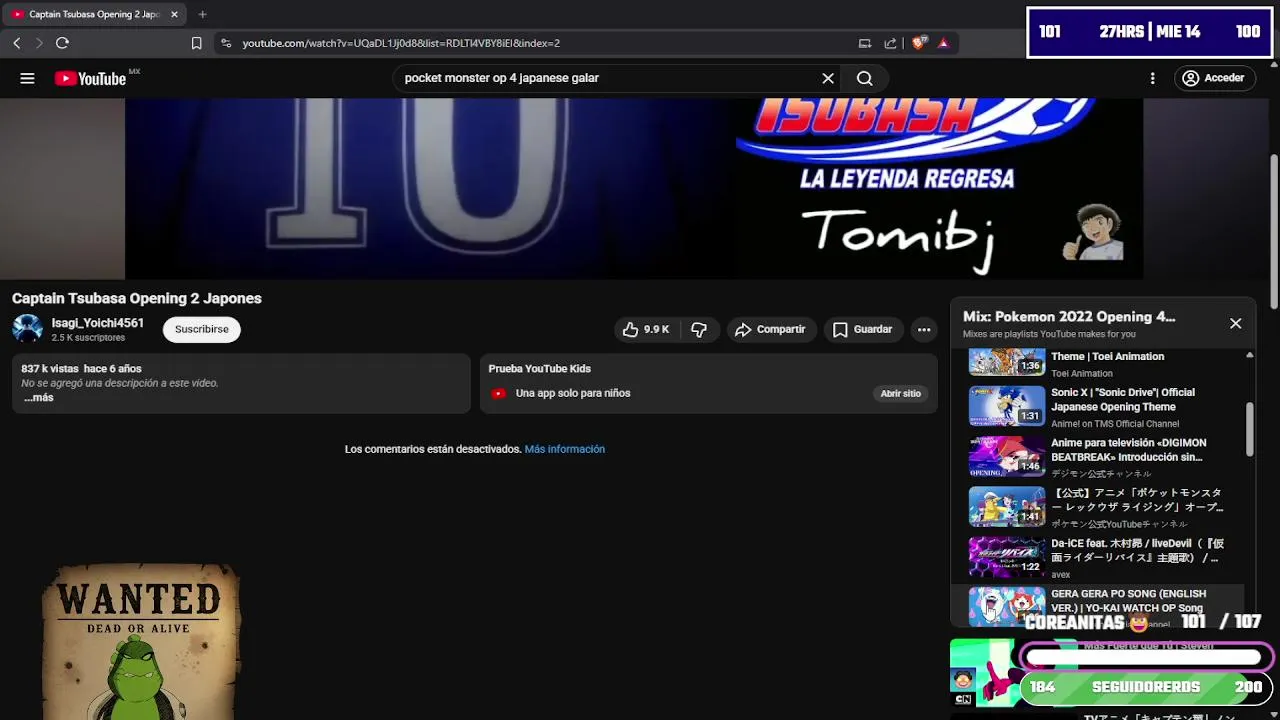Screen dimensions: 1280x720
Task: Open the DIGIMON BEATBREAK video title
Action: click(x=1129, y=450)
